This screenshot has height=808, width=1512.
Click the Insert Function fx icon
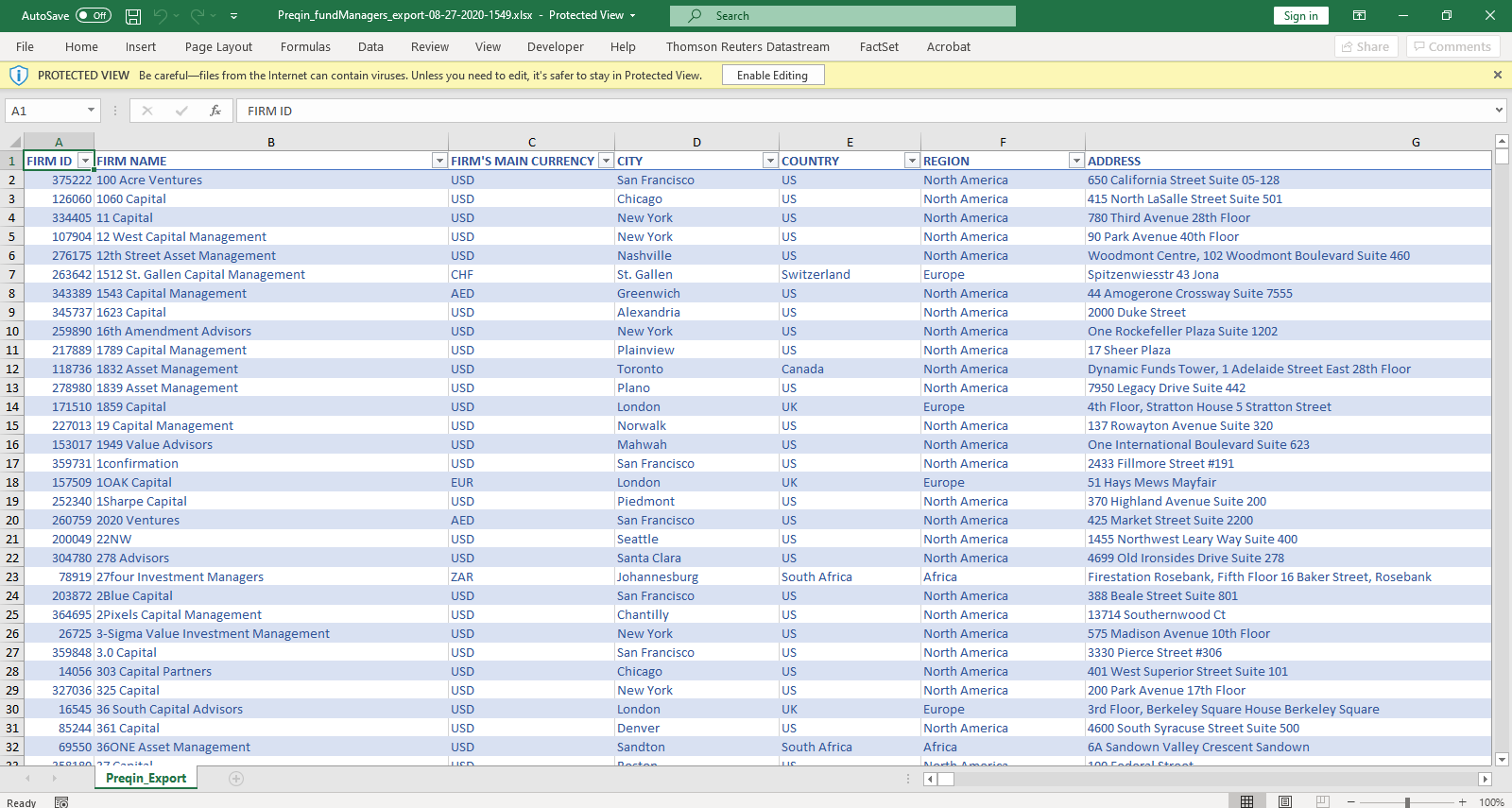coord(215,111)
